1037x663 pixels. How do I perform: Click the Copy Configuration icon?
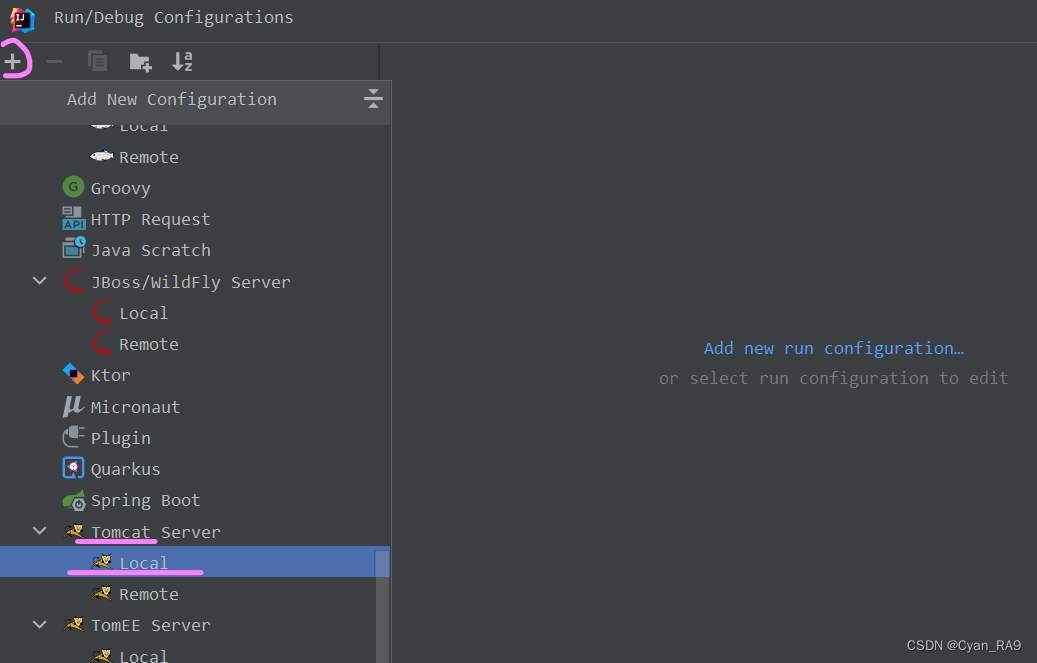point(97,61)
